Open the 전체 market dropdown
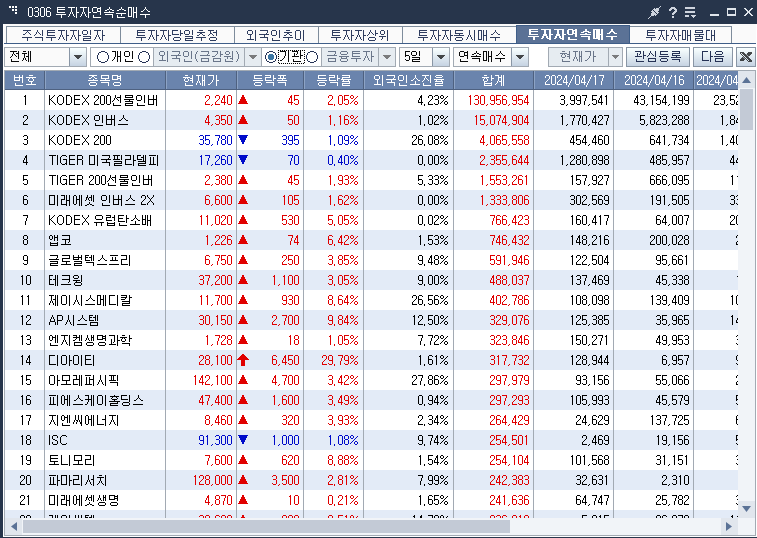 pos(78,57)
